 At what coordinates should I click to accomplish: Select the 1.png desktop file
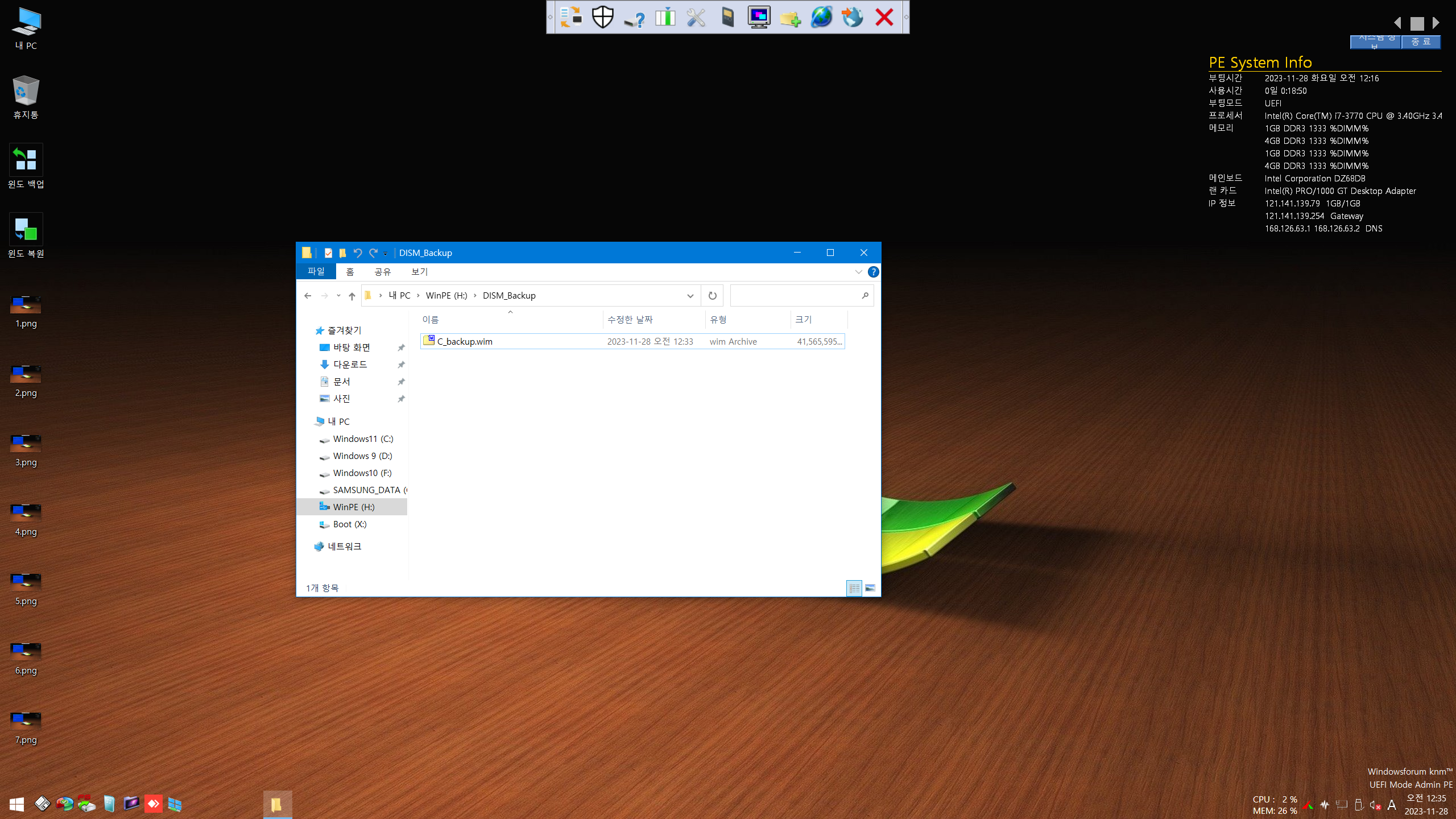pos(26,312)
